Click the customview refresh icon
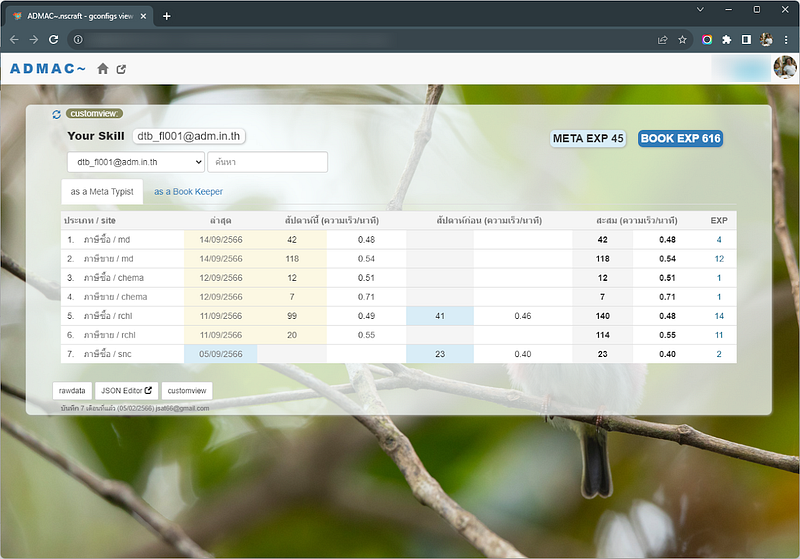Viewport: 800px width, 559px height. (x=57, y=114)
